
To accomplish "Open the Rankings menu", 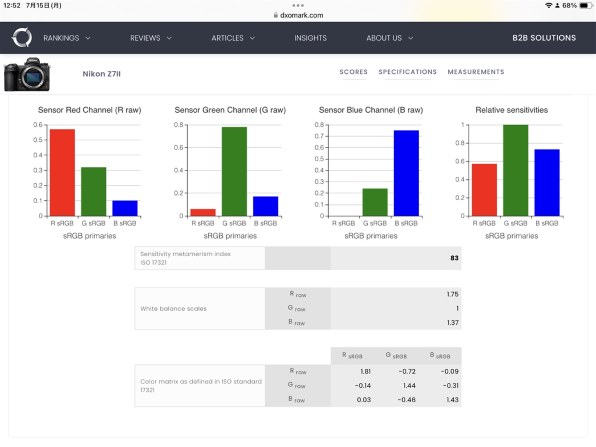I will point(61,38).
